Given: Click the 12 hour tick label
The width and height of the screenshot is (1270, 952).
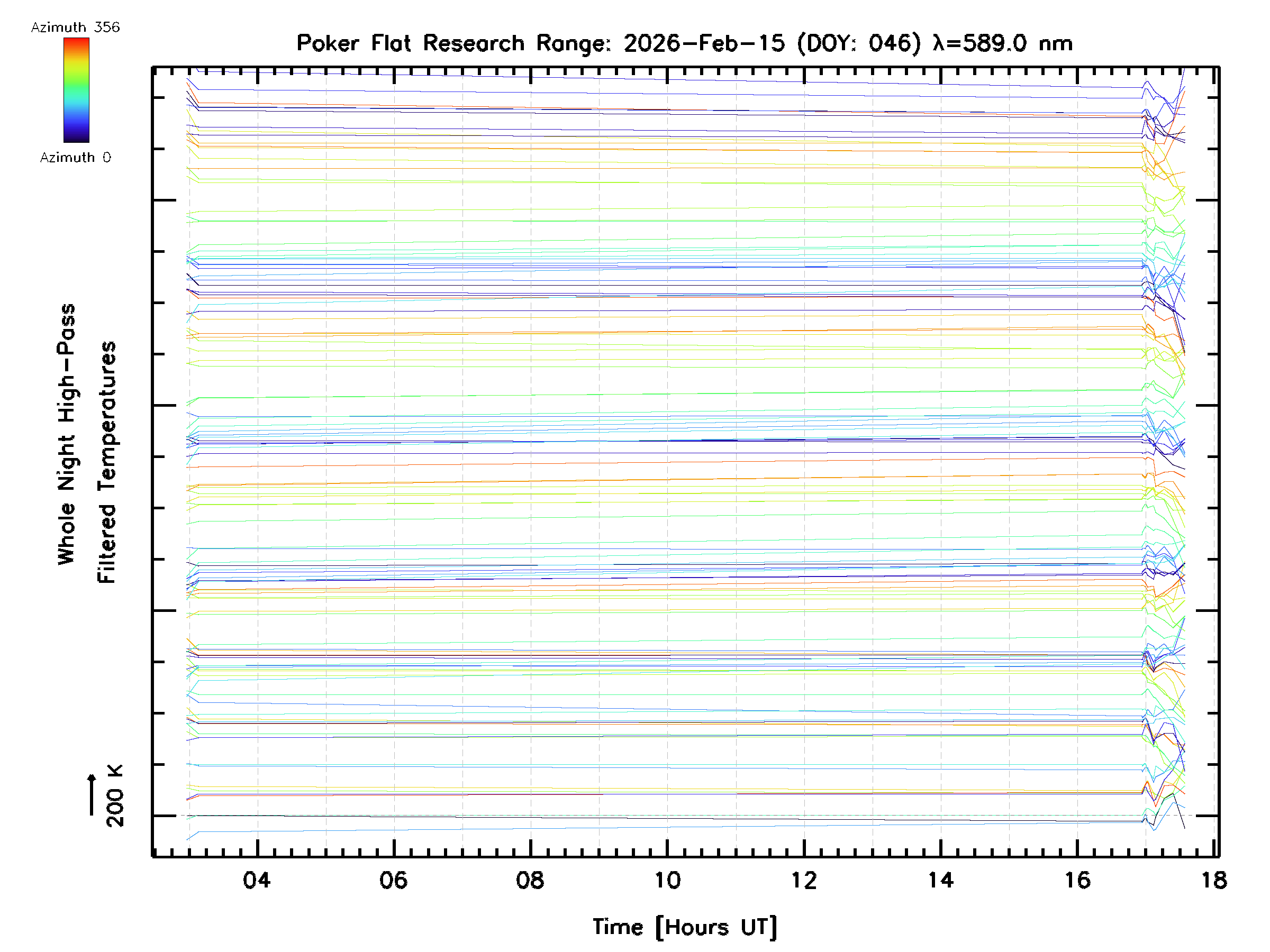Looking at the screenshot, I should [804, 880].
